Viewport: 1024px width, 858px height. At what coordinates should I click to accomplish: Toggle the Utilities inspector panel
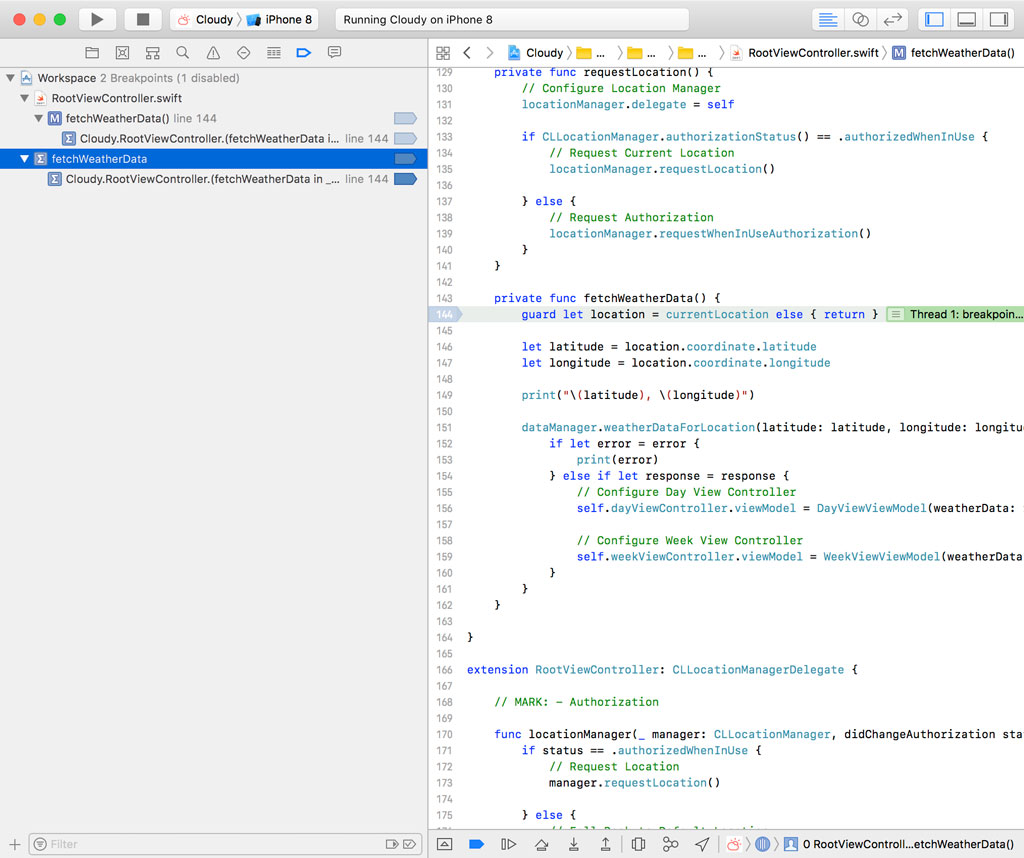click(998, 18)
